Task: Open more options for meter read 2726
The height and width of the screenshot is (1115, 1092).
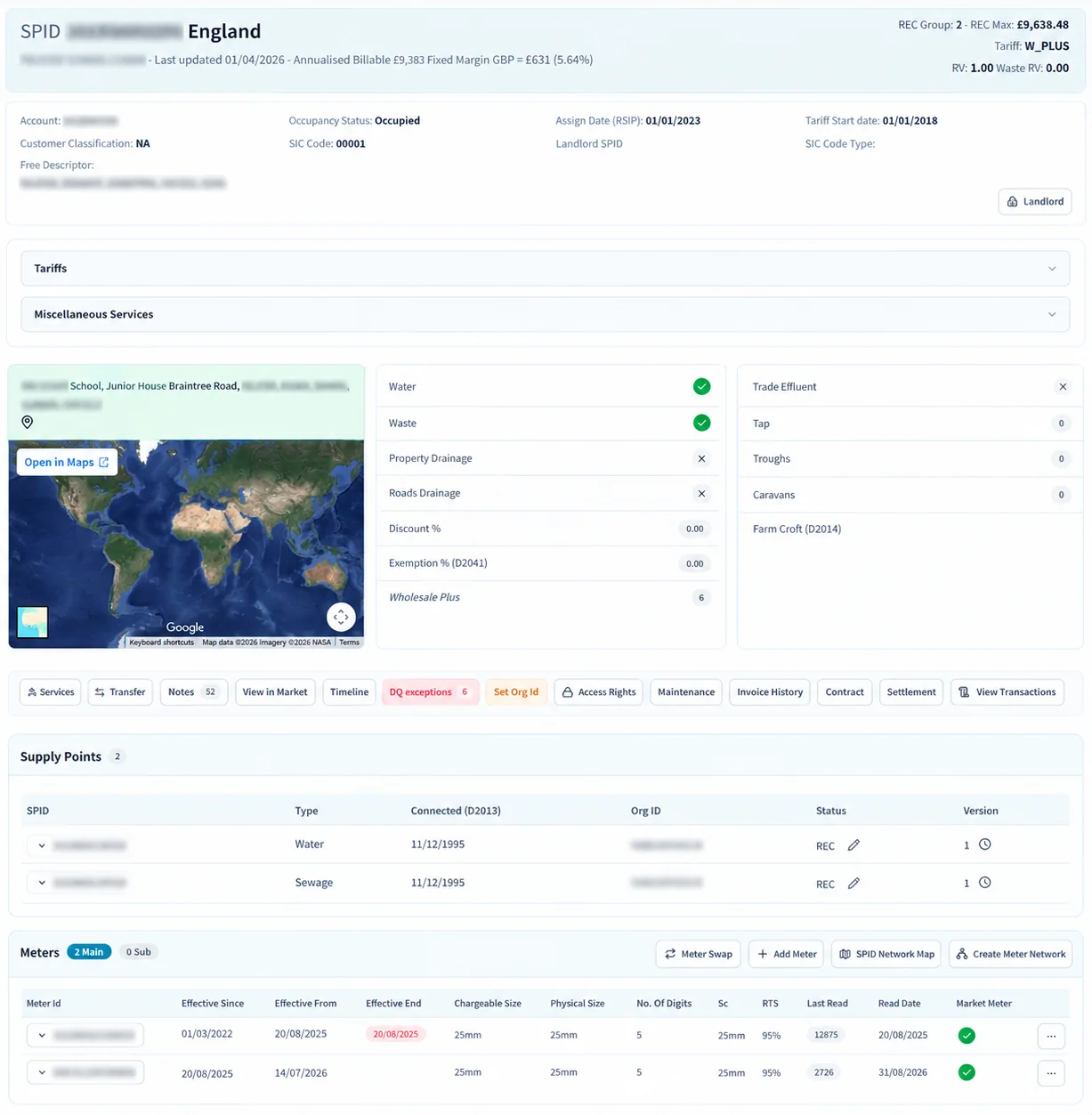Action: coord(1051,1073)
